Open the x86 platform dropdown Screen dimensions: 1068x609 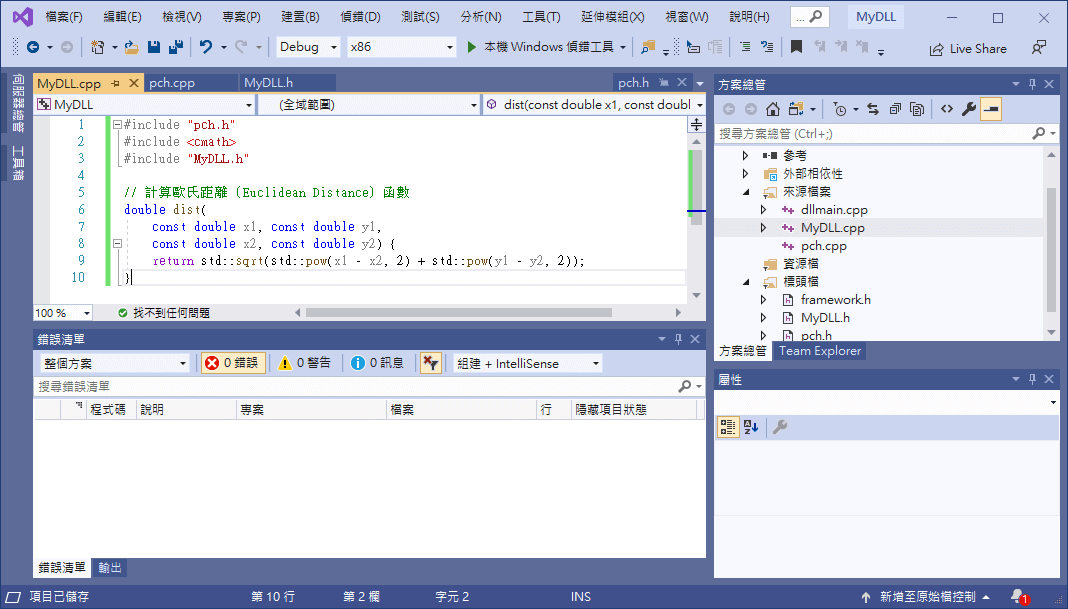[401, 47]
